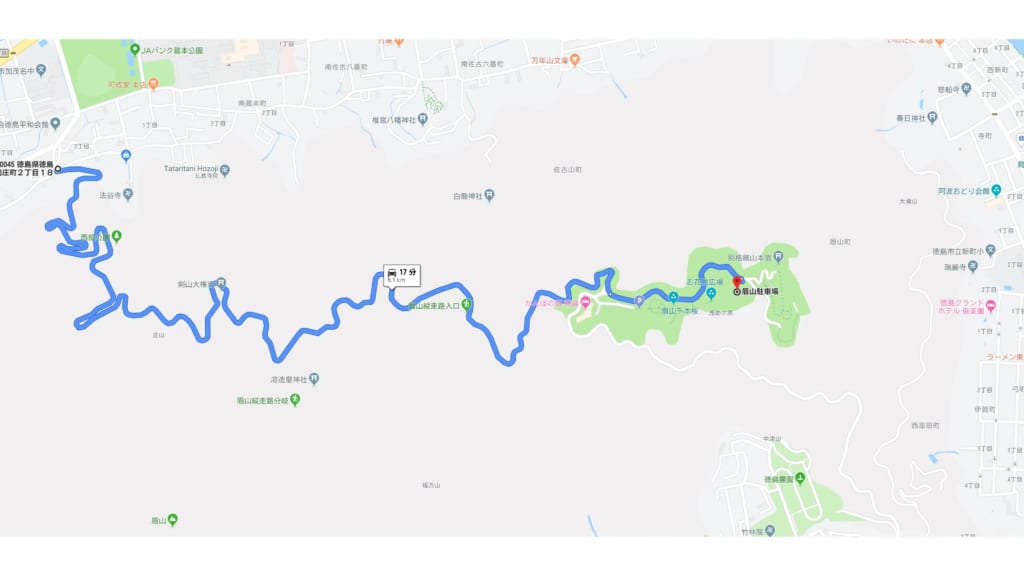Click the 春日神社 shrine marker

pos(933,118)
